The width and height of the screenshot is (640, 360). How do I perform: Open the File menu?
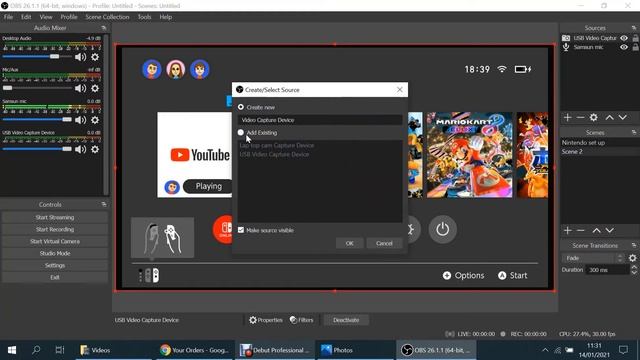coord(8,17)
